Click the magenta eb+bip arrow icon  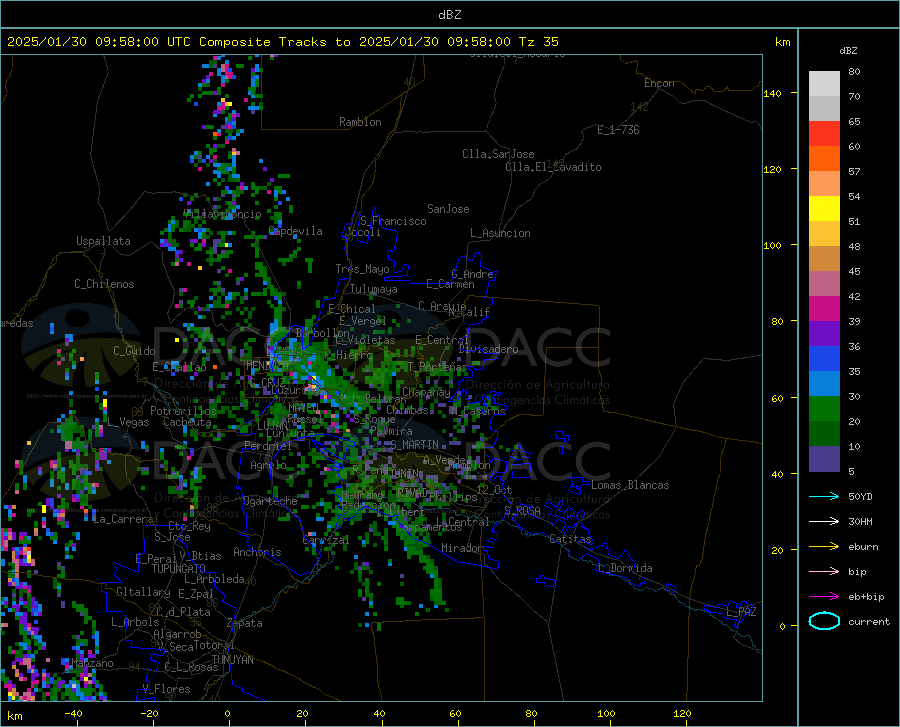tap(824, 596)
